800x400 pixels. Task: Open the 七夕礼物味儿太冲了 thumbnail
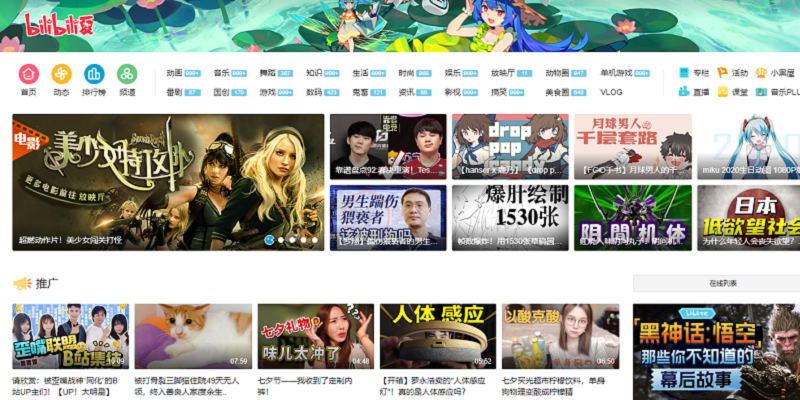pyautogui.click(x=316, y=336)
